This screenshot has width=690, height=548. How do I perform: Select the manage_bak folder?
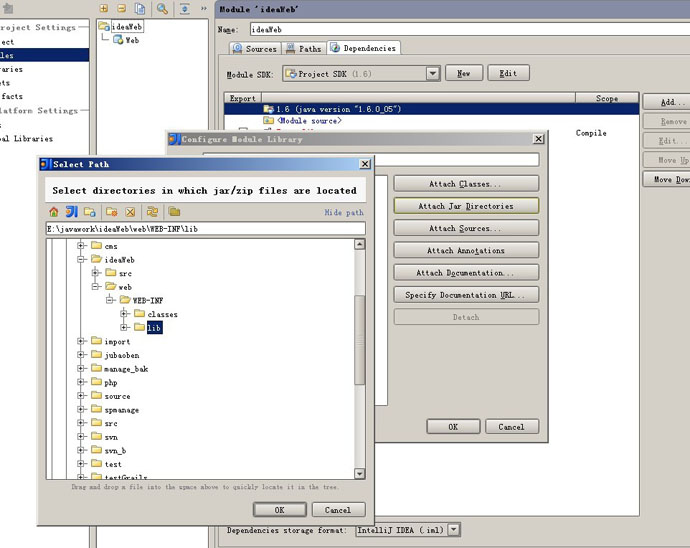126,369
